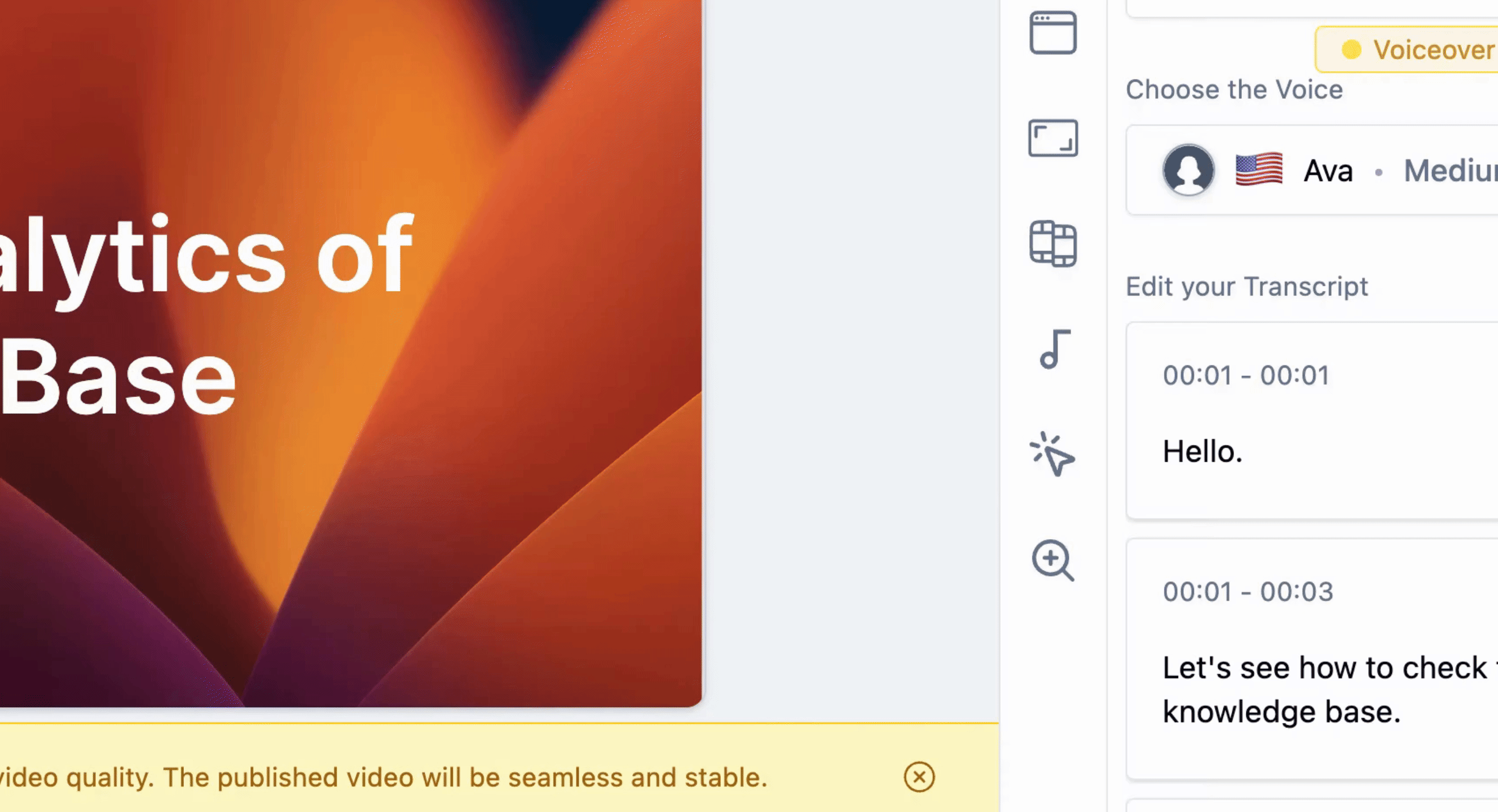Viewport: 1498px width, 812px height.
Task: Click the Ava voice avatar icon
Action: click(x=1188, y=170)
